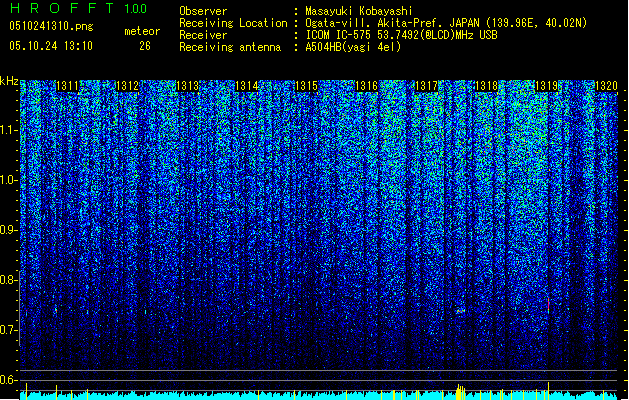Click the A504HB(yagi 4el) antenna text
The height and width of the screenshot is (400, 629).
click(353, 47)
